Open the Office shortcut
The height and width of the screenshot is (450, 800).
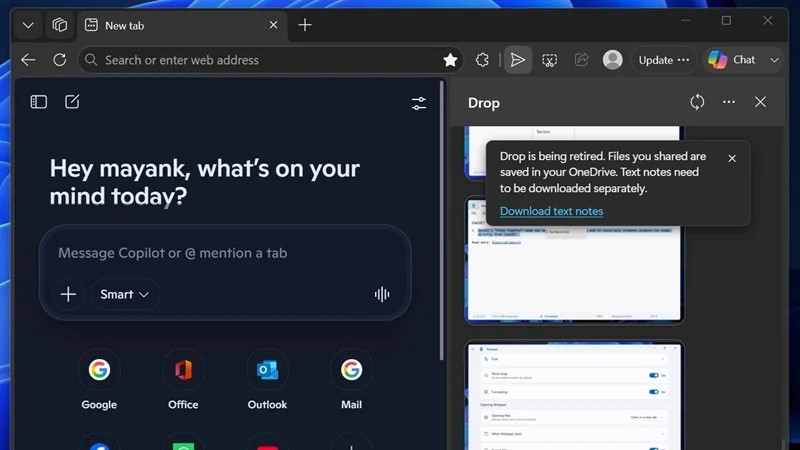pos(183,380)
